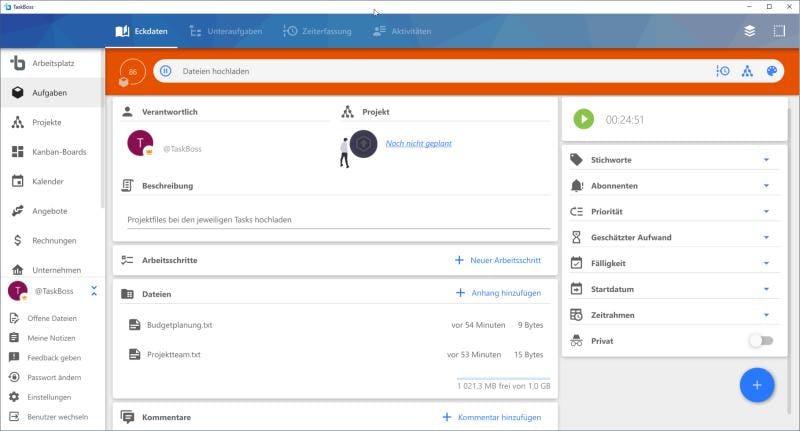Click the square frame icon in header
Screen dimensions: 800x431
779,31
